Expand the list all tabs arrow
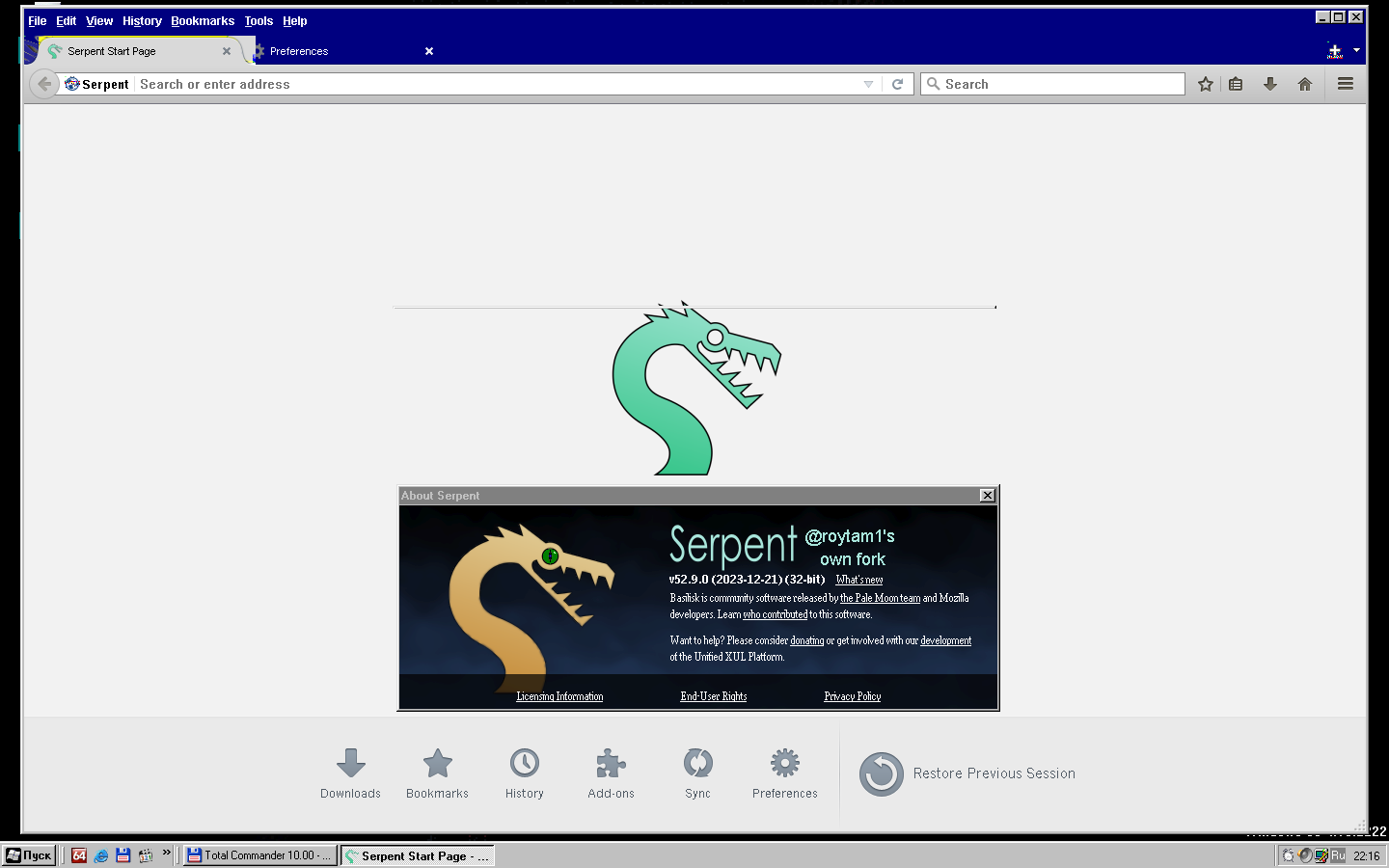1389x868 pixels. point(1356,50)
